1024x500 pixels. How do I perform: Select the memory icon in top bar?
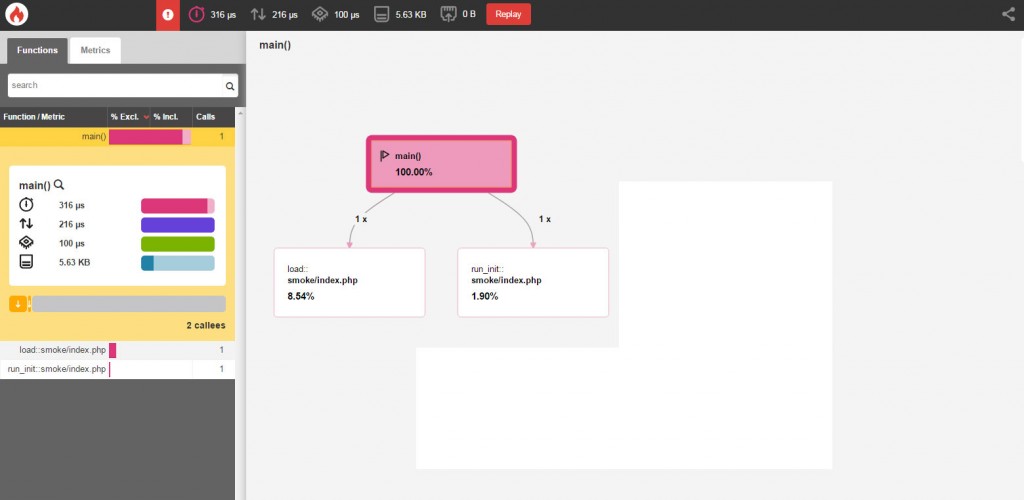tap(382, 14)
